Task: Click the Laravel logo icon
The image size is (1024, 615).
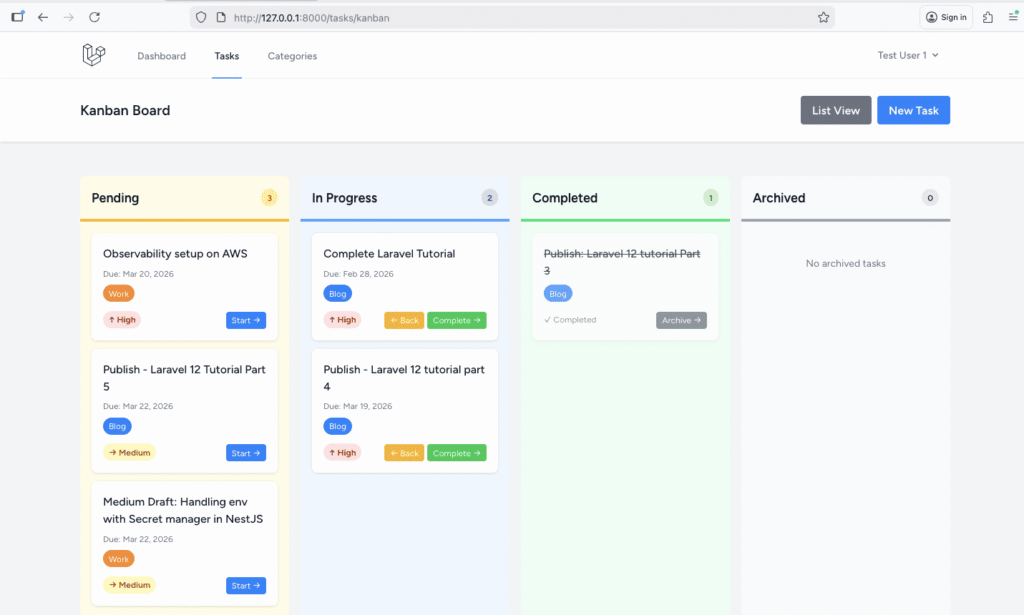Action: 93,56
